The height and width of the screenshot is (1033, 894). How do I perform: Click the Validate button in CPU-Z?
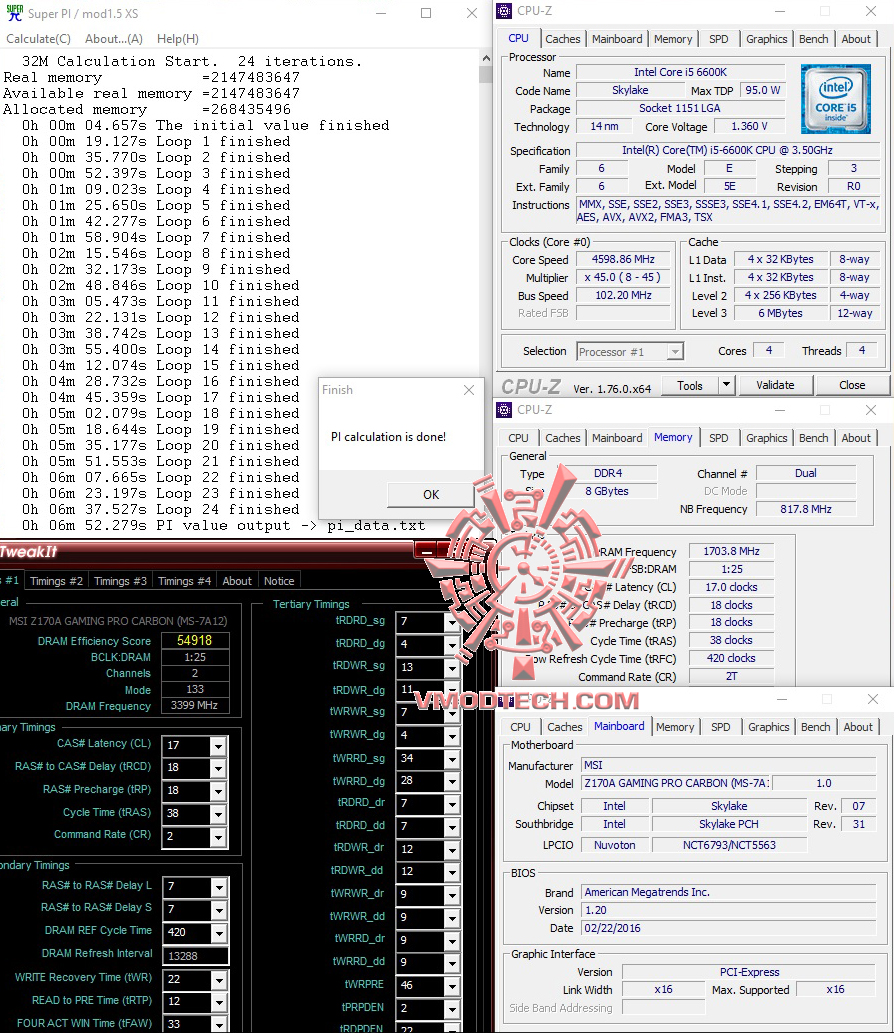[x=775, y=385]
